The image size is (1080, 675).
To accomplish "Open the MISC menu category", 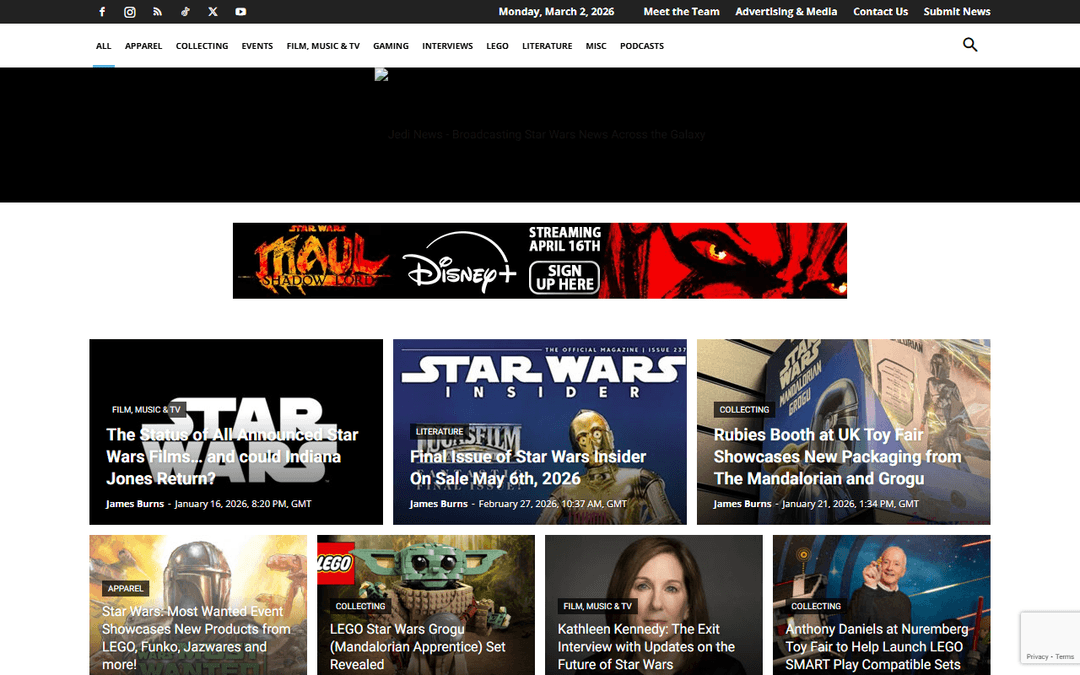I will coord(596,46).
